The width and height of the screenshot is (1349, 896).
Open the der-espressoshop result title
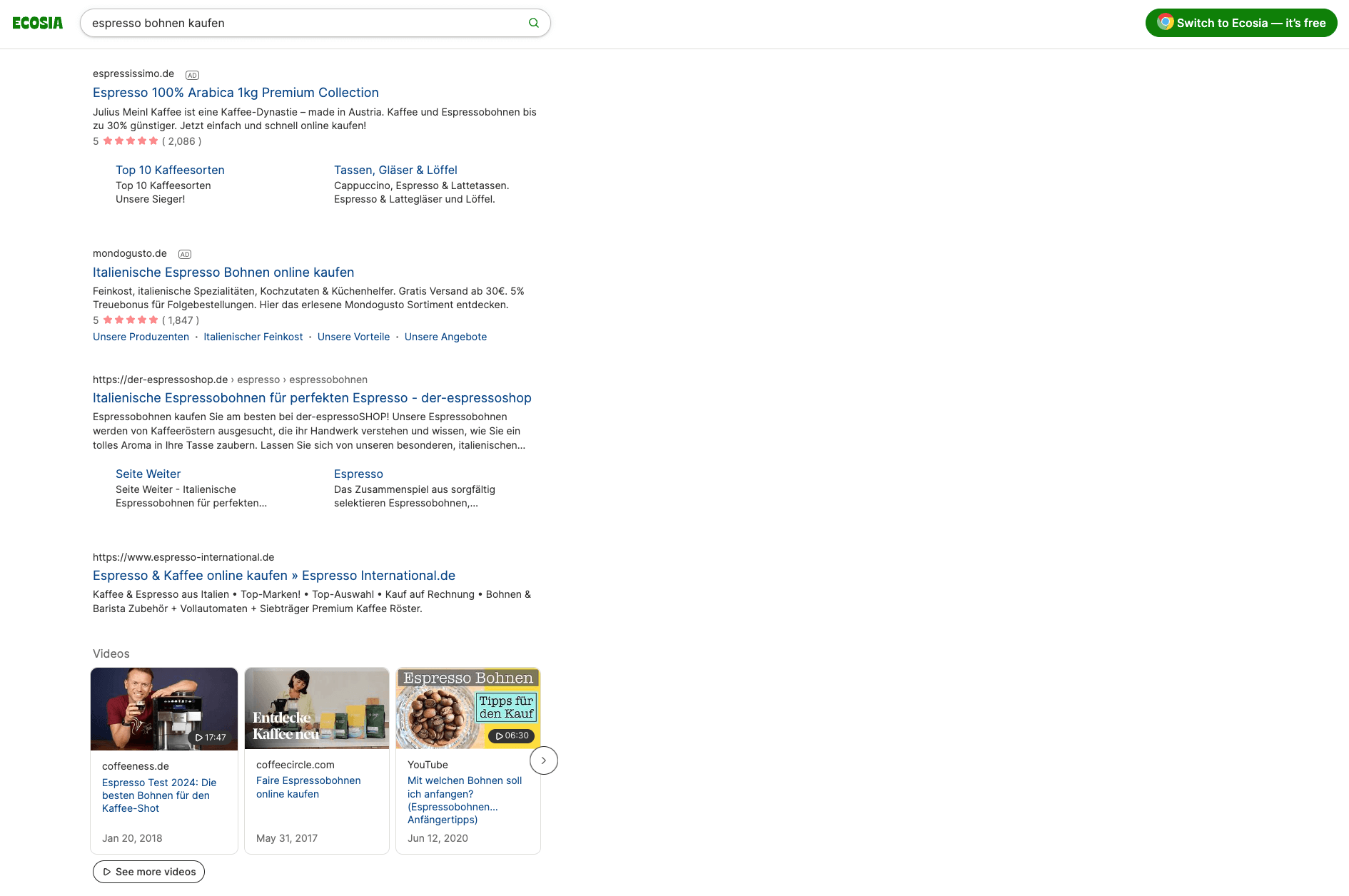312,398
